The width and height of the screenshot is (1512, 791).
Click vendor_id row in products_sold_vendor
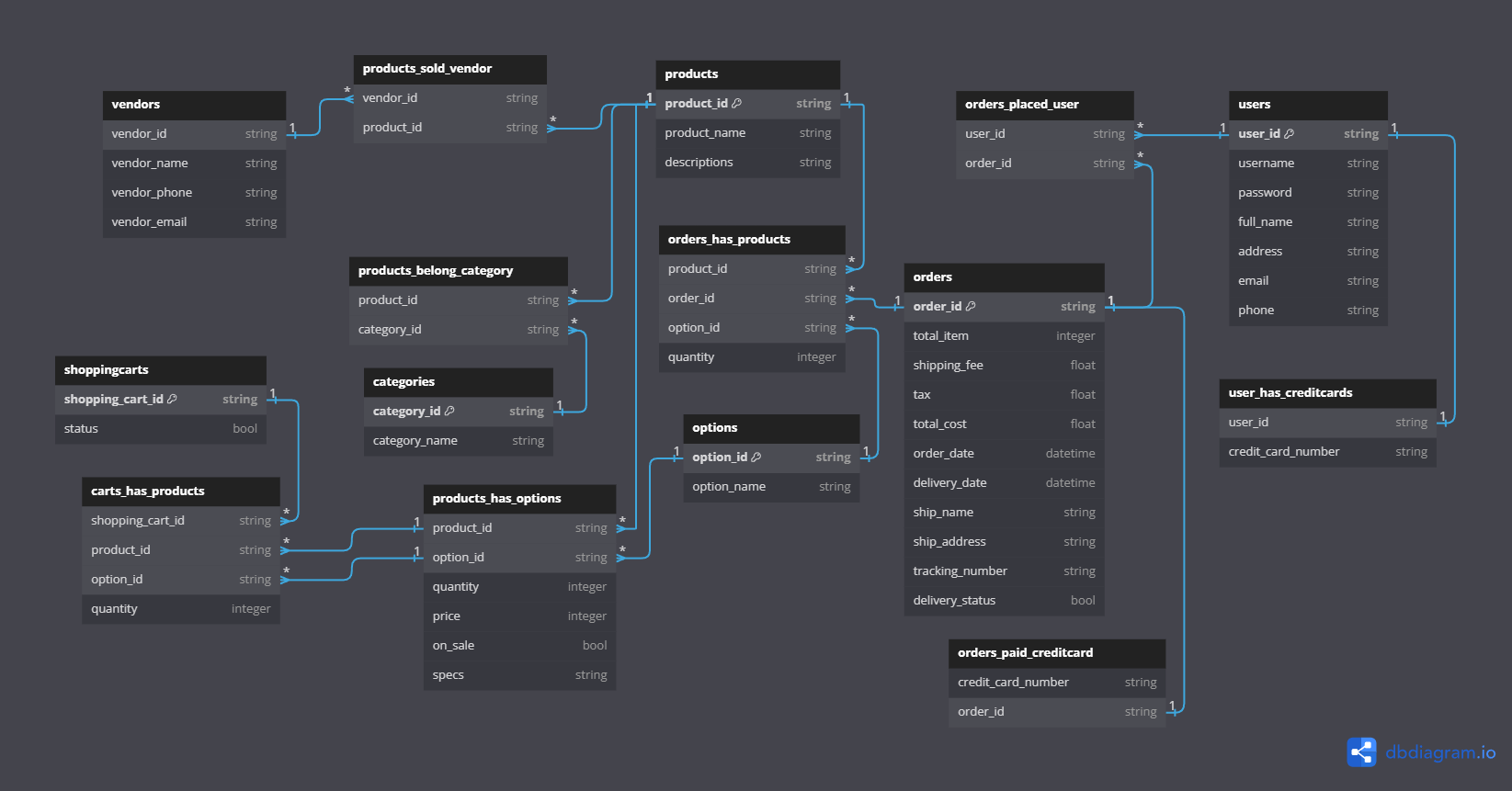[450, 98]
